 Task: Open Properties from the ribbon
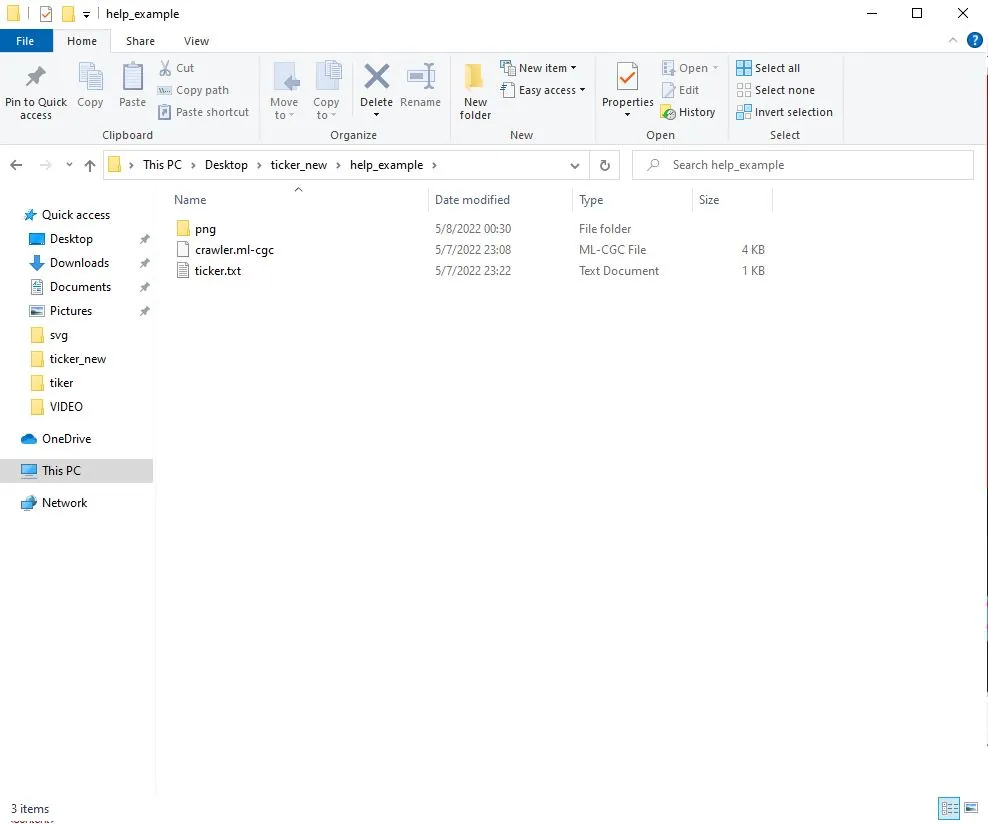627,78
